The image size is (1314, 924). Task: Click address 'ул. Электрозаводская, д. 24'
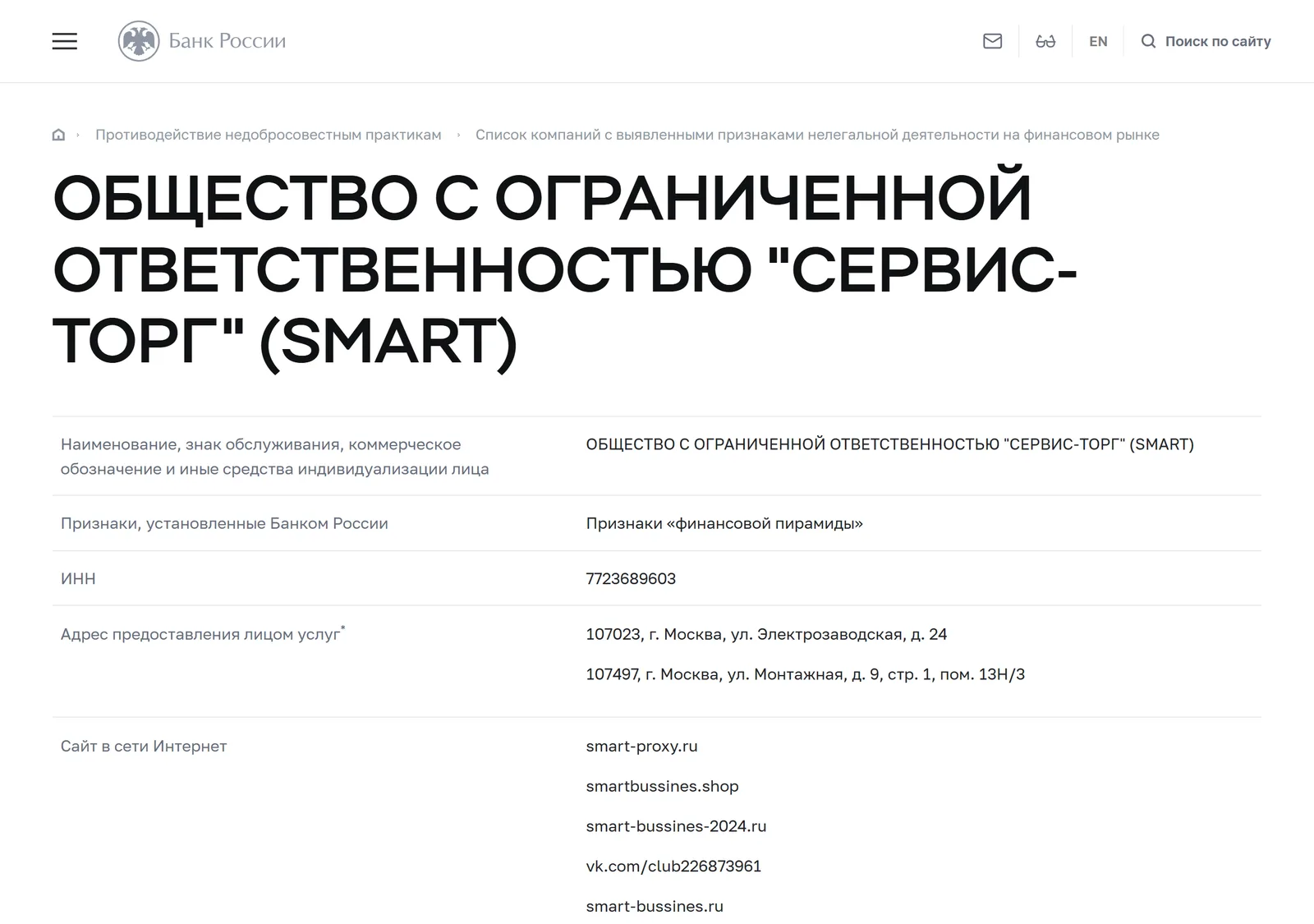pyautogui.click(x=838, y=635)
